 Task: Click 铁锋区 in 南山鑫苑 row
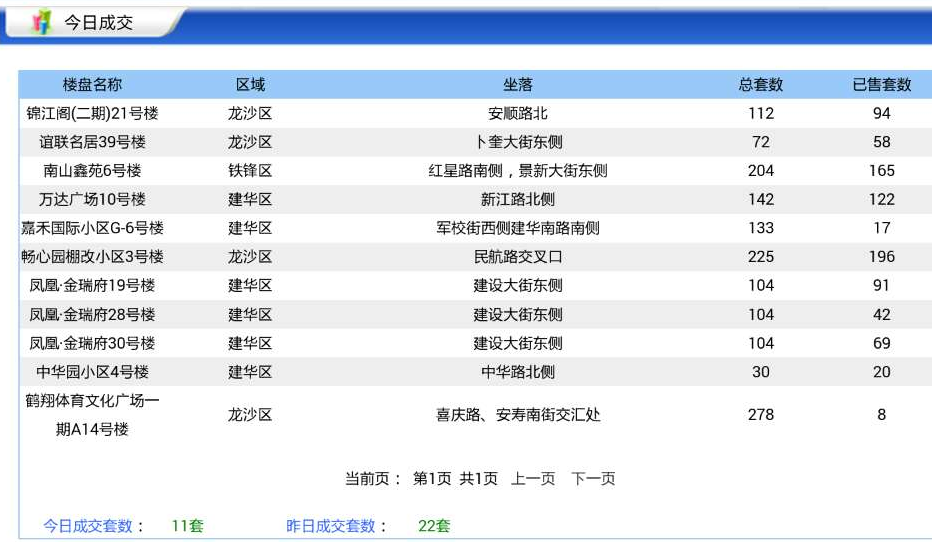click(x=250, y=171)
